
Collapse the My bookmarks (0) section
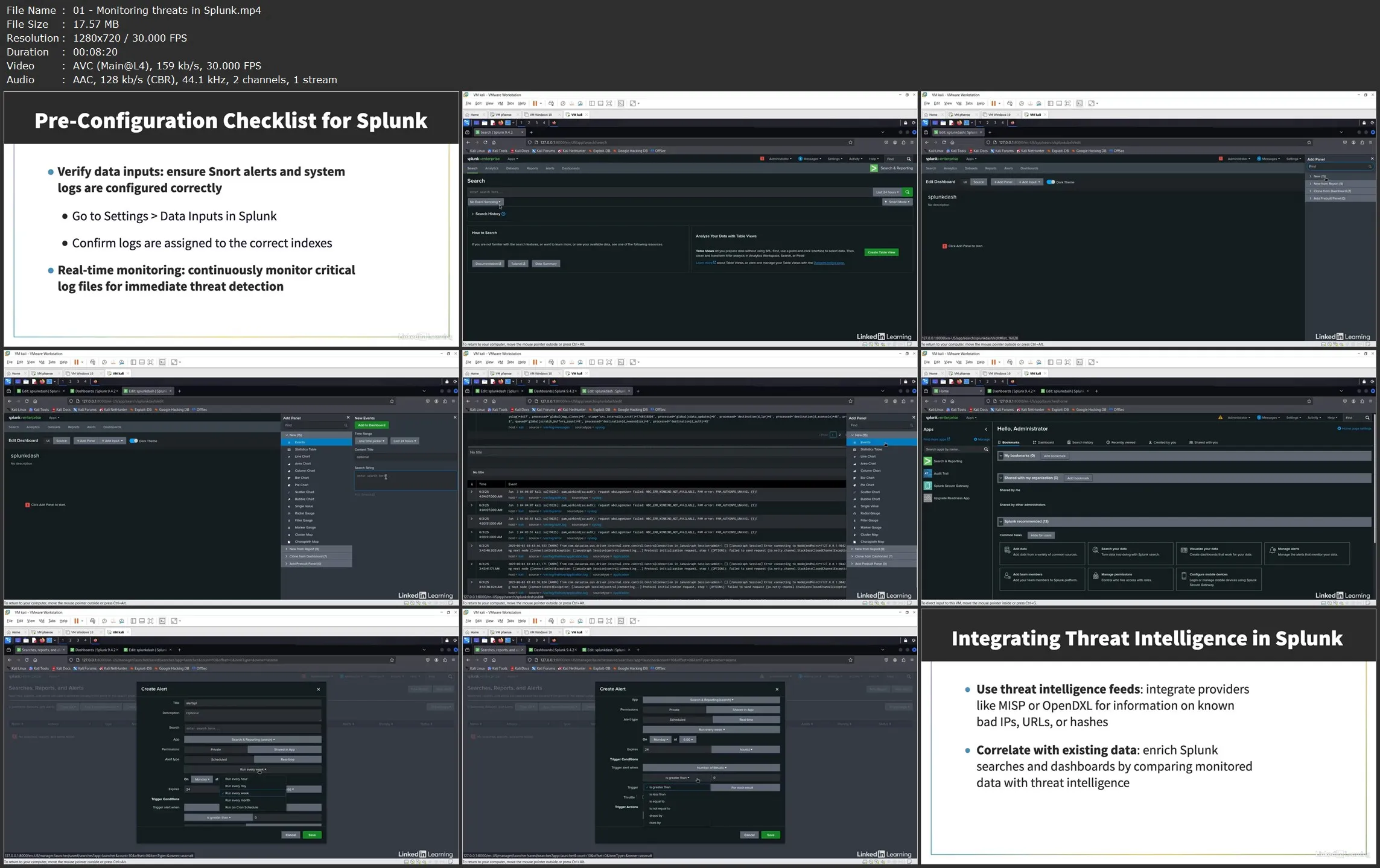click(1000, 456)
